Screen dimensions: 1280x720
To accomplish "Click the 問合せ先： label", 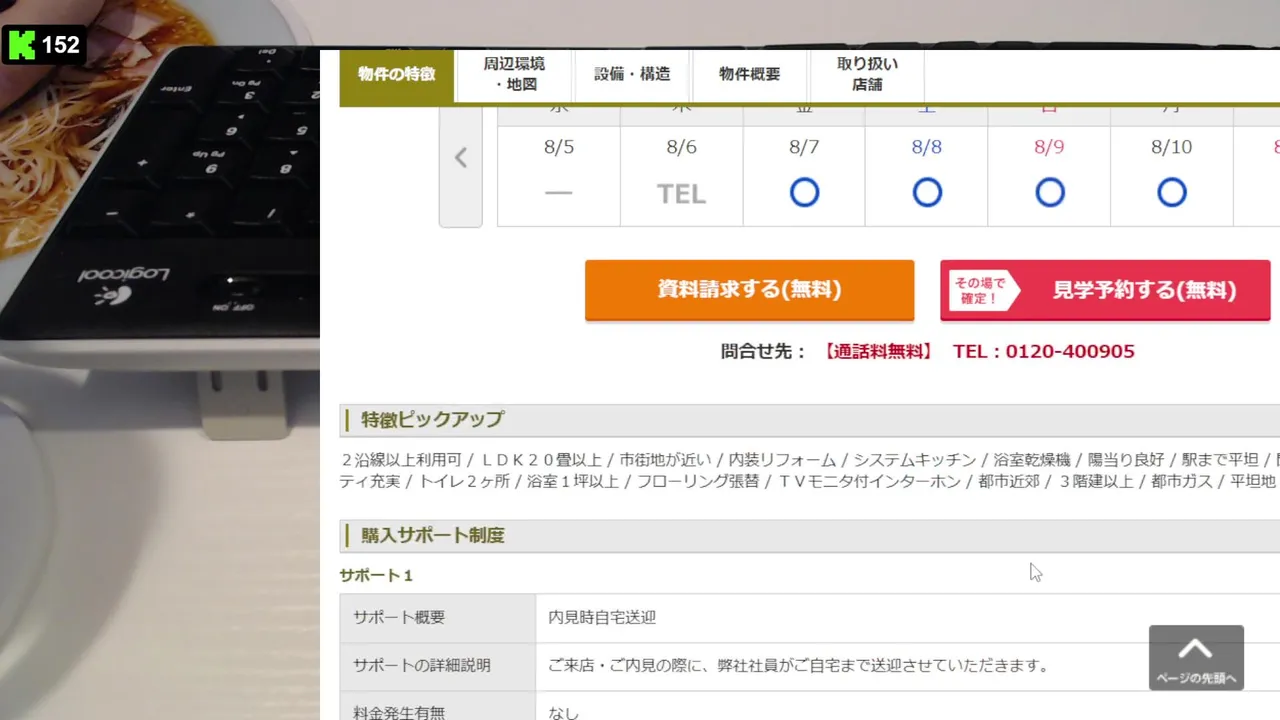I will [764, 351].
